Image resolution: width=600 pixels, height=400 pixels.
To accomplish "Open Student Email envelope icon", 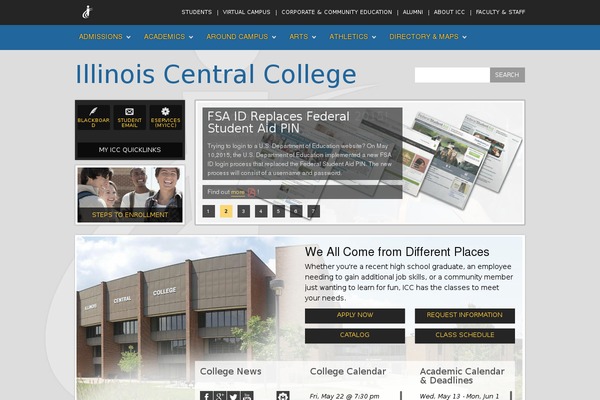I will pos(129,117).
